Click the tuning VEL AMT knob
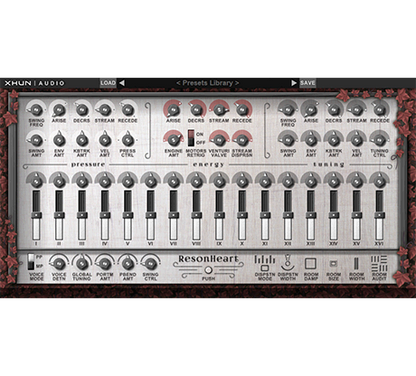The height and width of the screenshot is (376, 416). [x=356, y=140]
